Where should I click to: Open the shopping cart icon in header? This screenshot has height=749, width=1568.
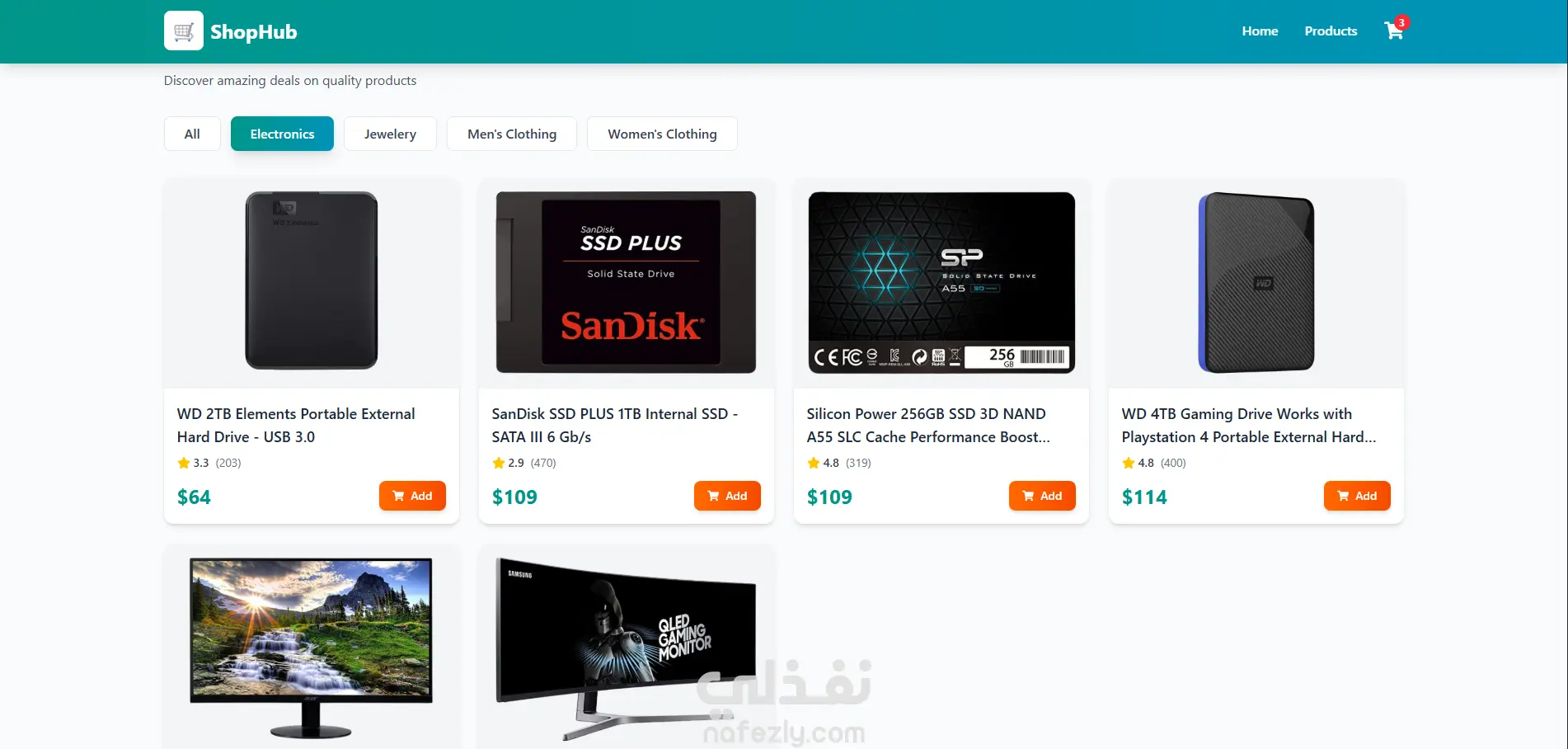tap(1393, 31)
